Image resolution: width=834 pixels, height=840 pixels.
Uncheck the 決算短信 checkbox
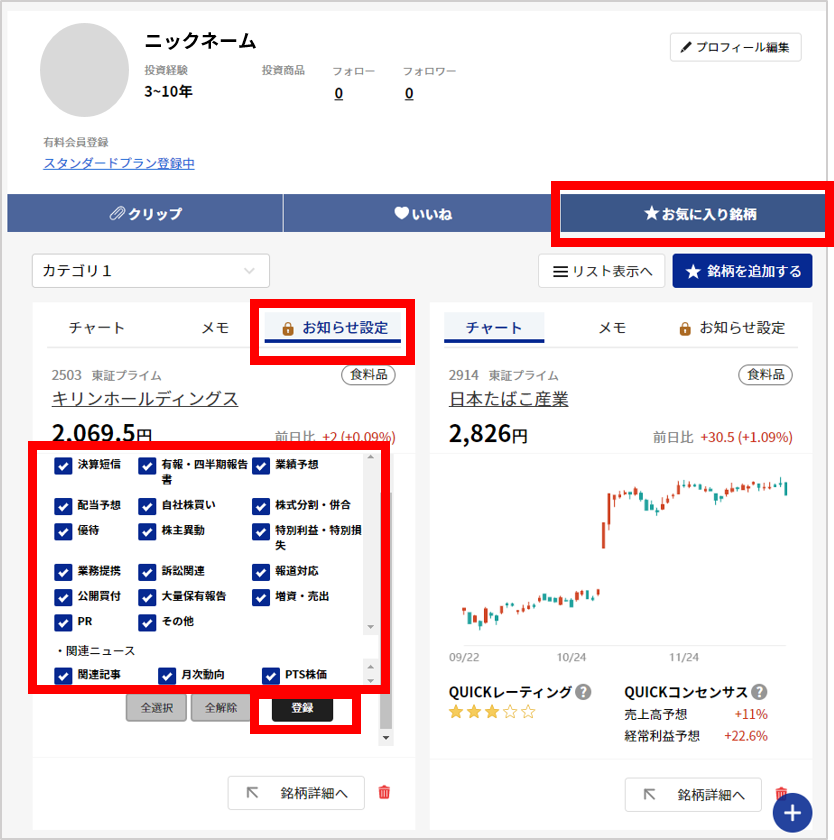[x=64, y=465]
